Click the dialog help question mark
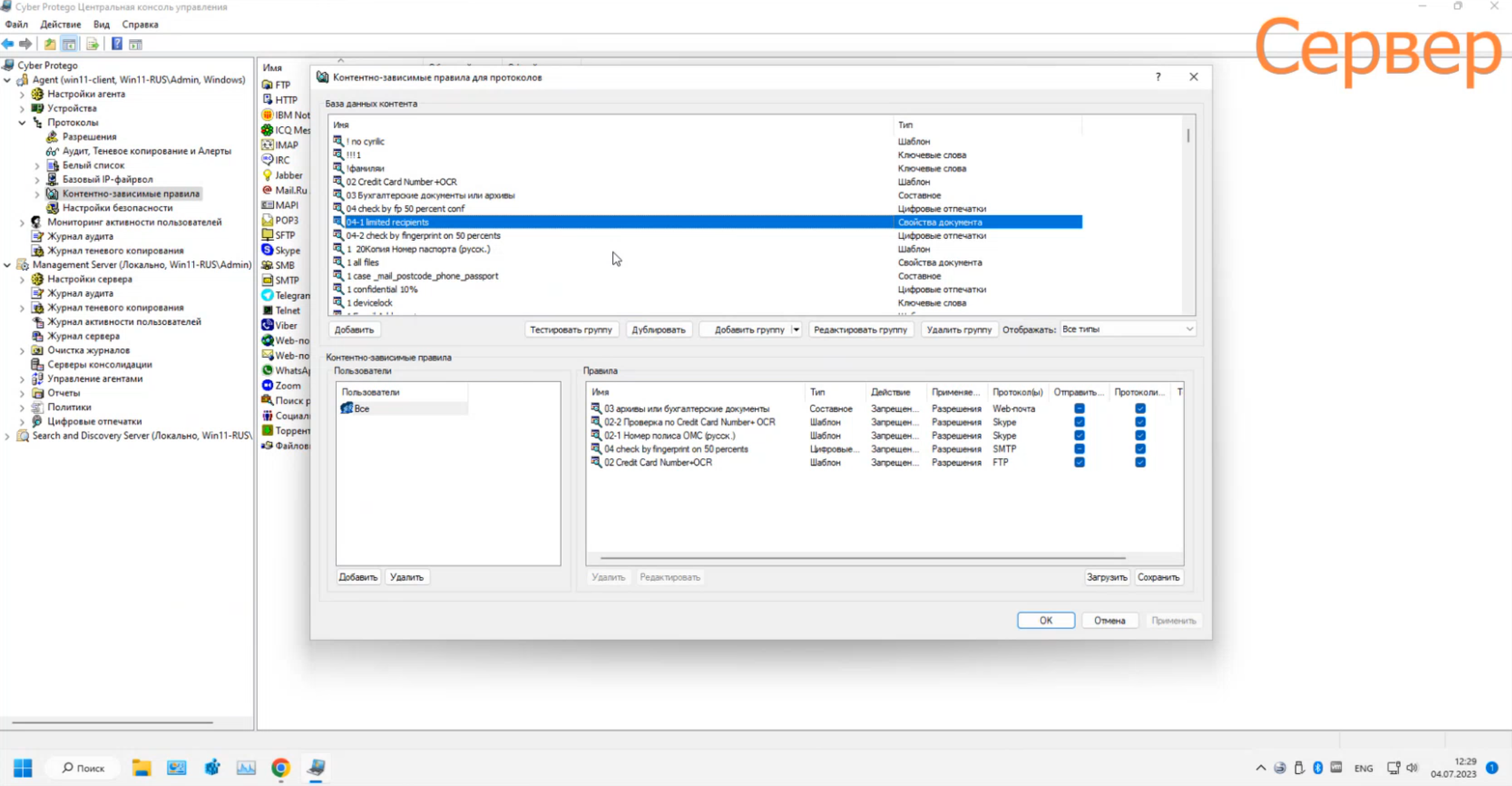Viewport: 1512px width, 786px height. point(1158,77)
